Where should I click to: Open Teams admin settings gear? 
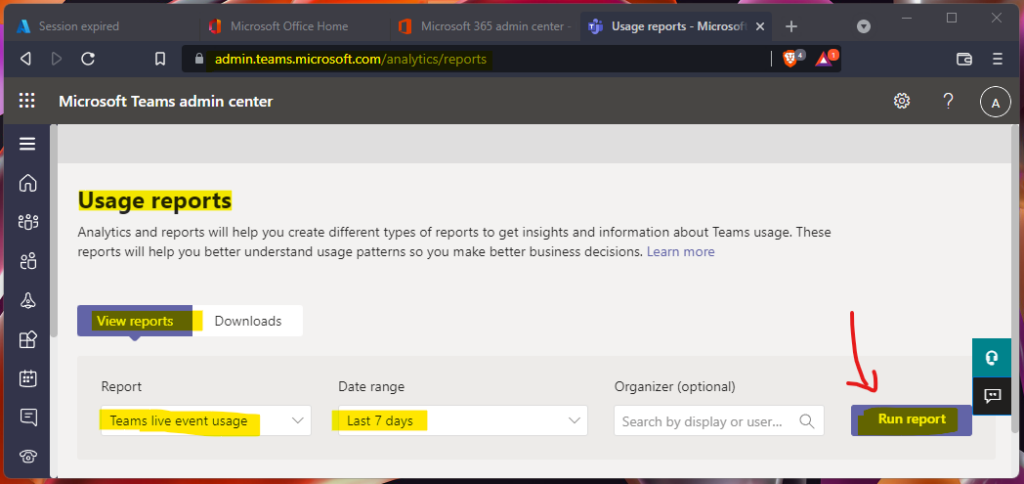coord(902,101)
